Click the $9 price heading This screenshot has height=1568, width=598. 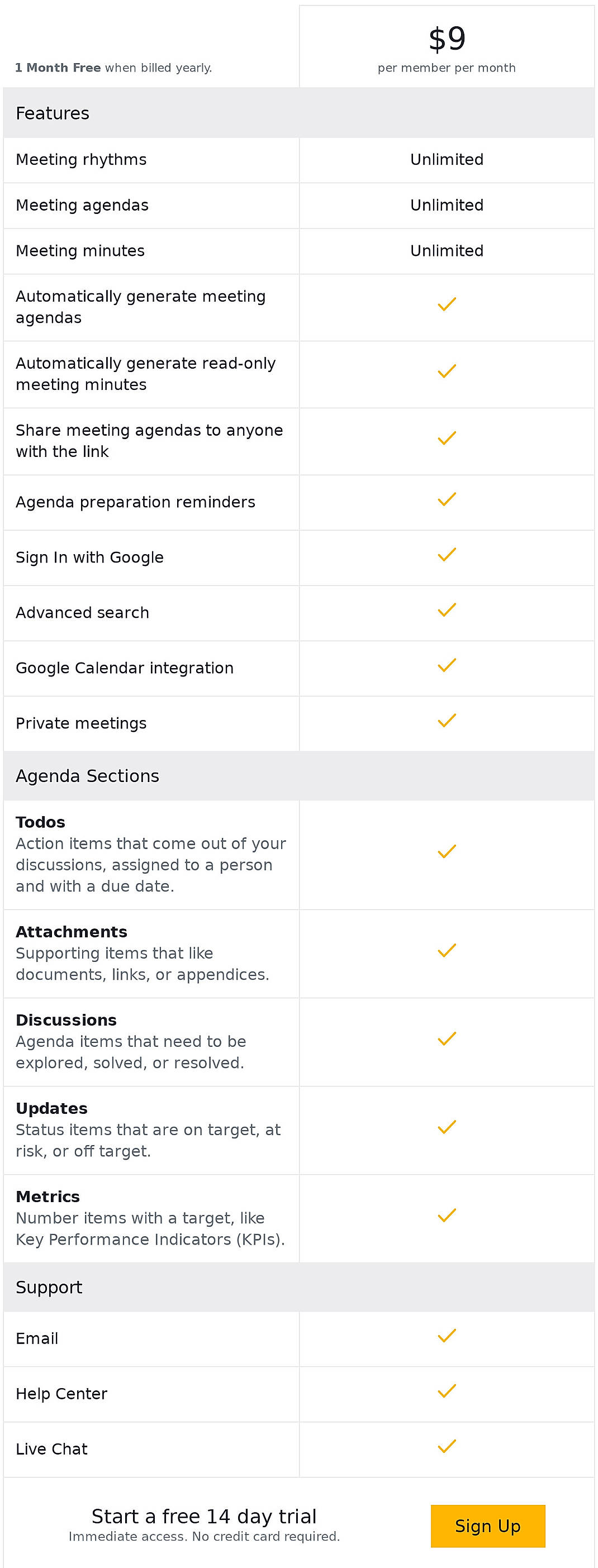[x=447, y=39]
